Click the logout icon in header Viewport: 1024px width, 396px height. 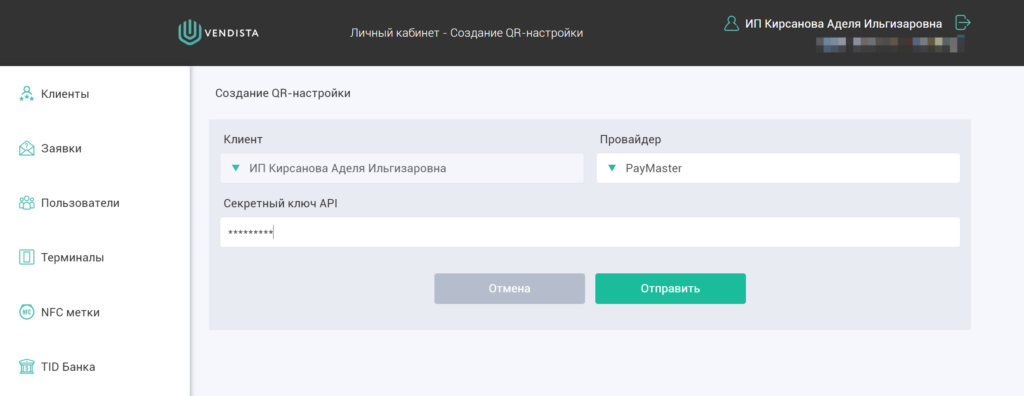pyautogui.click(x=963, y=23)
